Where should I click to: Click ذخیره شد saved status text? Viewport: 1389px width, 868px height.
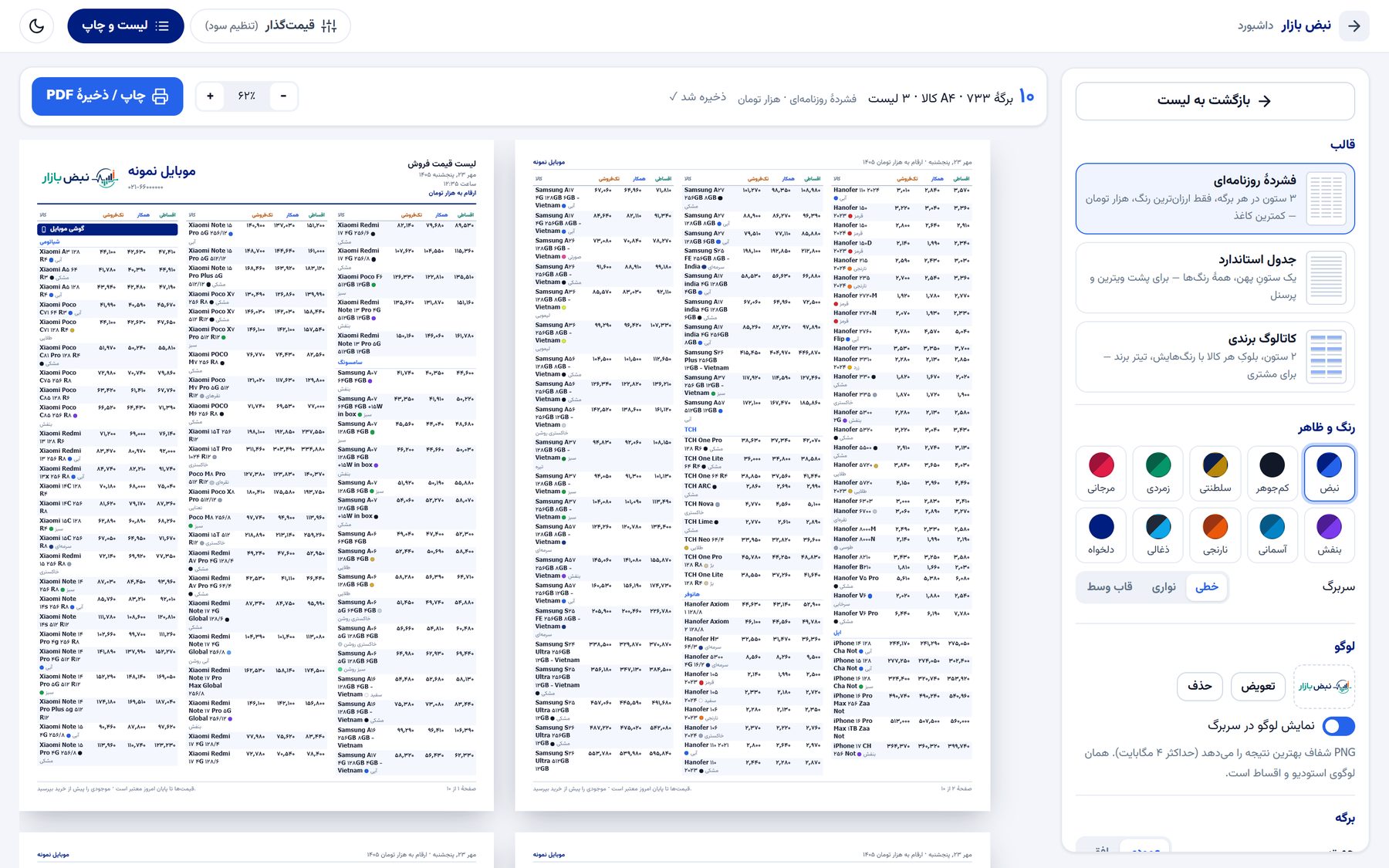(x=697, y=97)
